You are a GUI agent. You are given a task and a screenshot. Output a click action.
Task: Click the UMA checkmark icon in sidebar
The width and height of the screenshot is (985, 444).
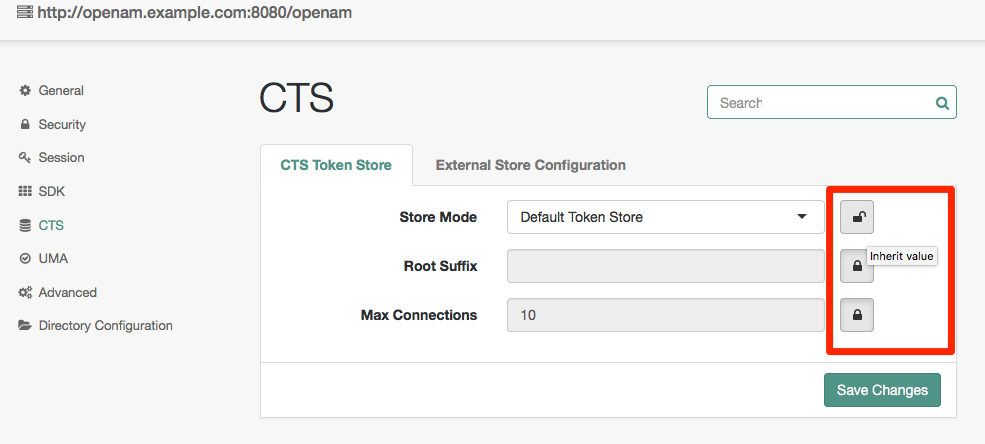coord(25,259)
